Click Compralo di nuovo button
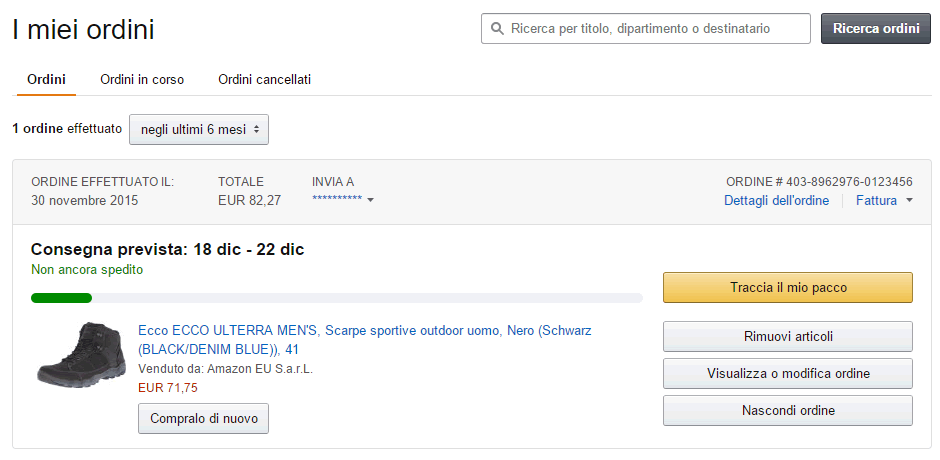The height and width of the screenshot is (460, 940). click(203, 418)
